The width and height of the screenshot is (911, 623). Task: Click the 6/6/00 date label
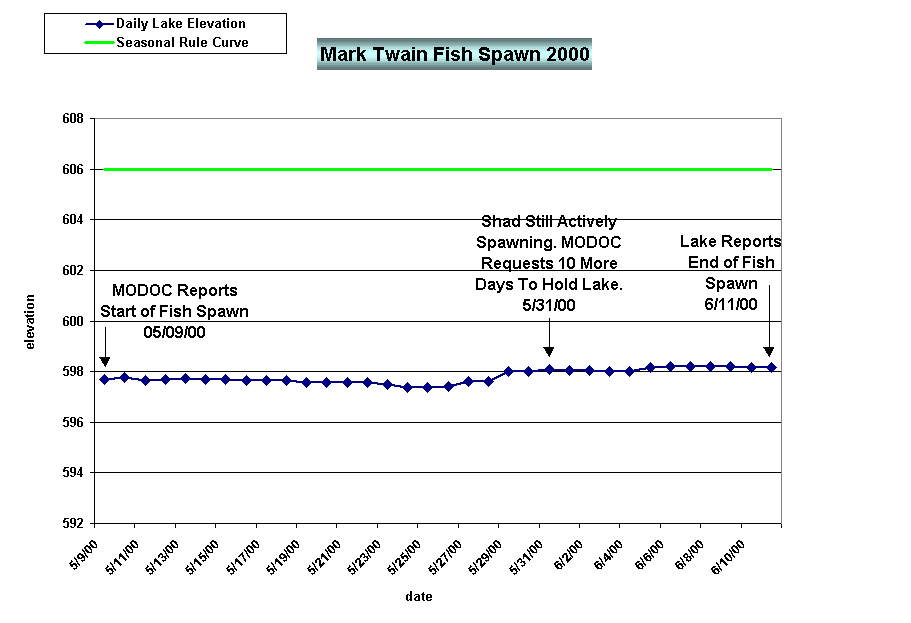coord(649,555)
